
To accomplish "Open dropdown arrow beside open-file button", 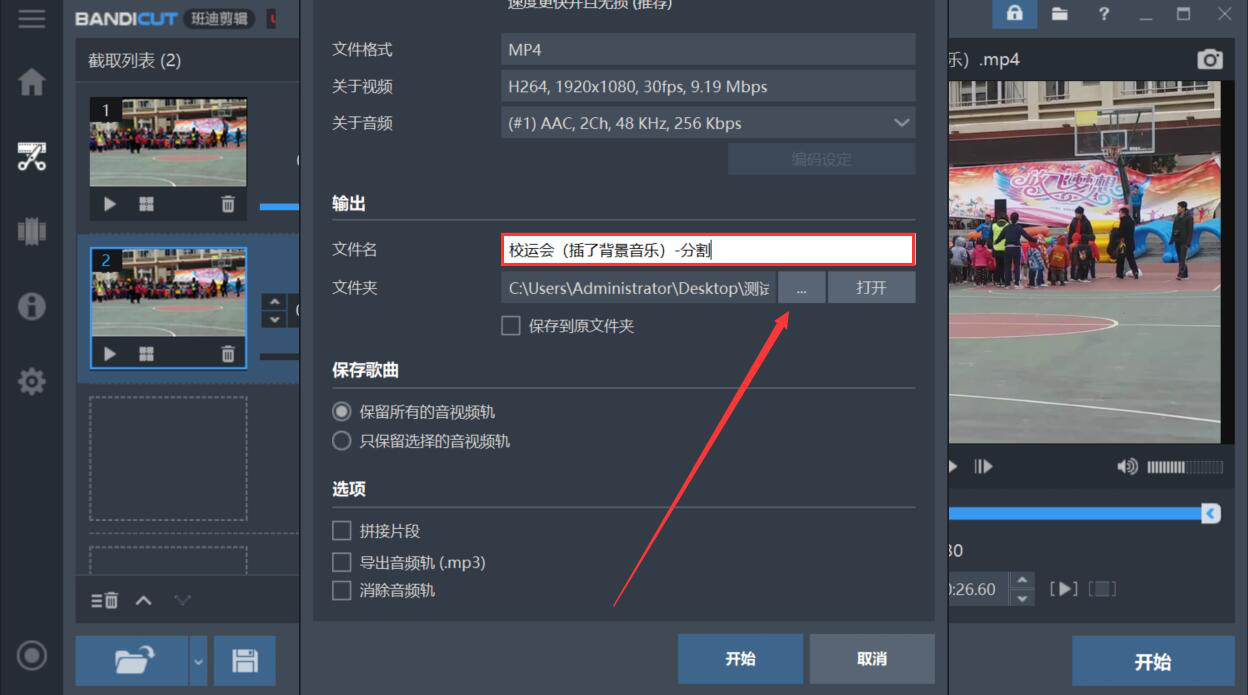I will pos(198,661).
